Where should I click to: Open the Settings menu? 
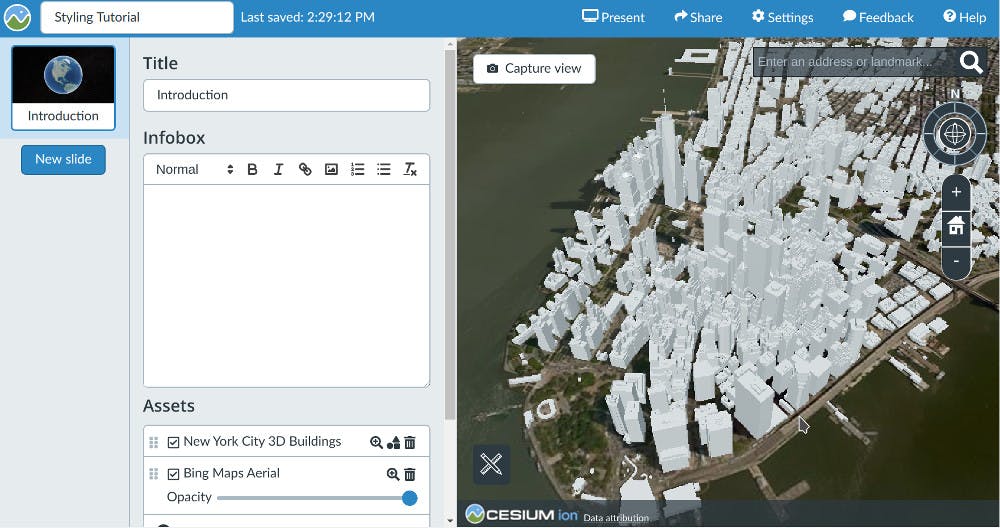(x=782, y=17)
